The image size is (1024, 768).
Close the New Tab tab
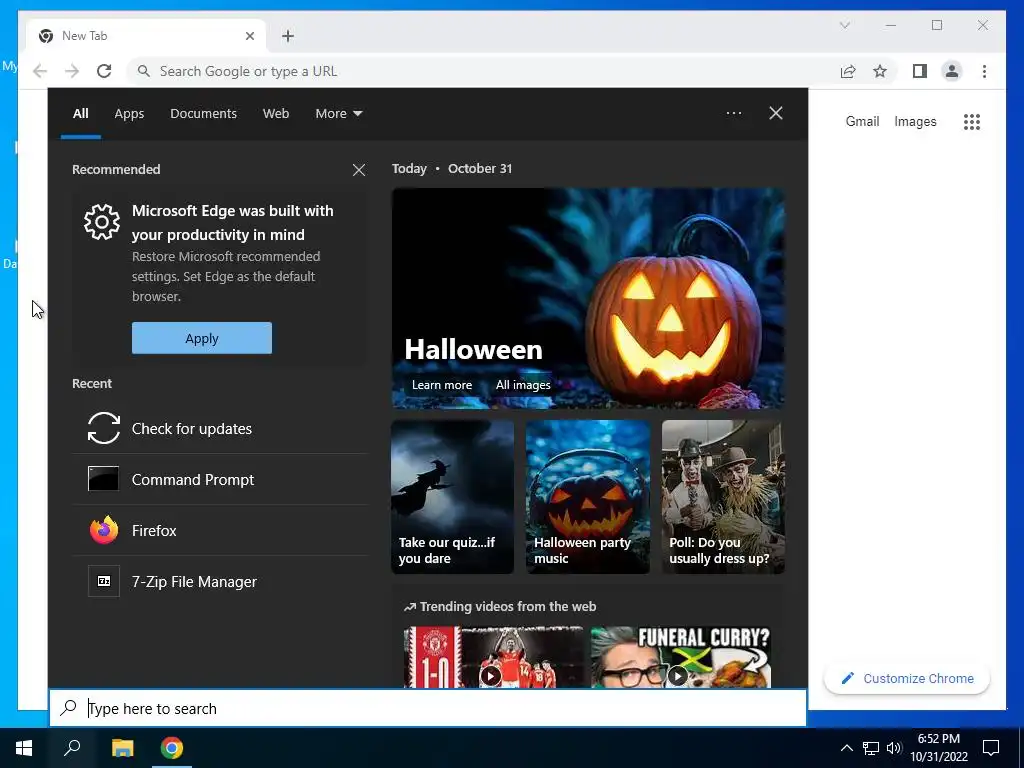coord(249,36)
